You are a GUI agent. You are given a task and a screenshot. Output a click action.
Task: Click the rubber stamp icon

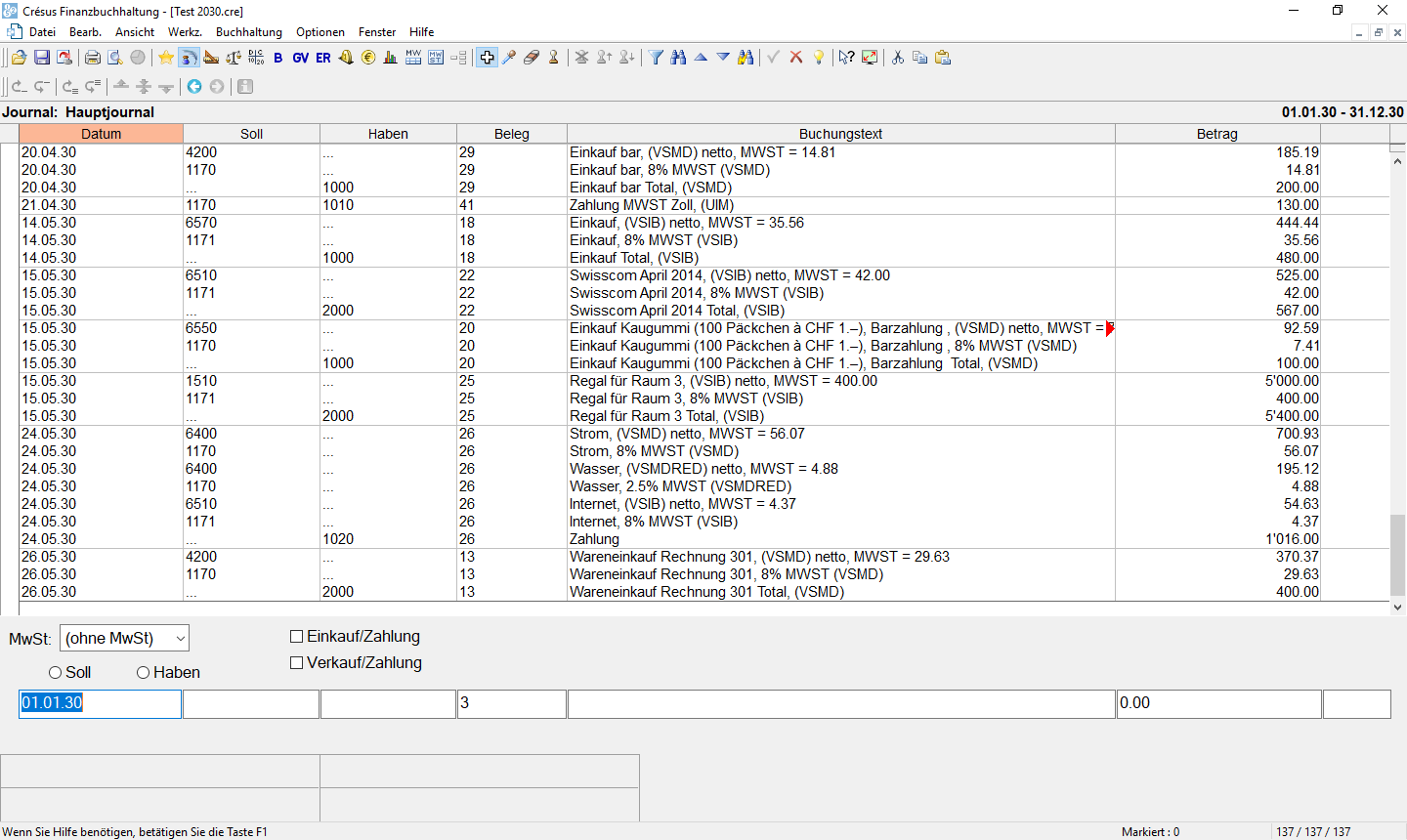tap(554, 58)
